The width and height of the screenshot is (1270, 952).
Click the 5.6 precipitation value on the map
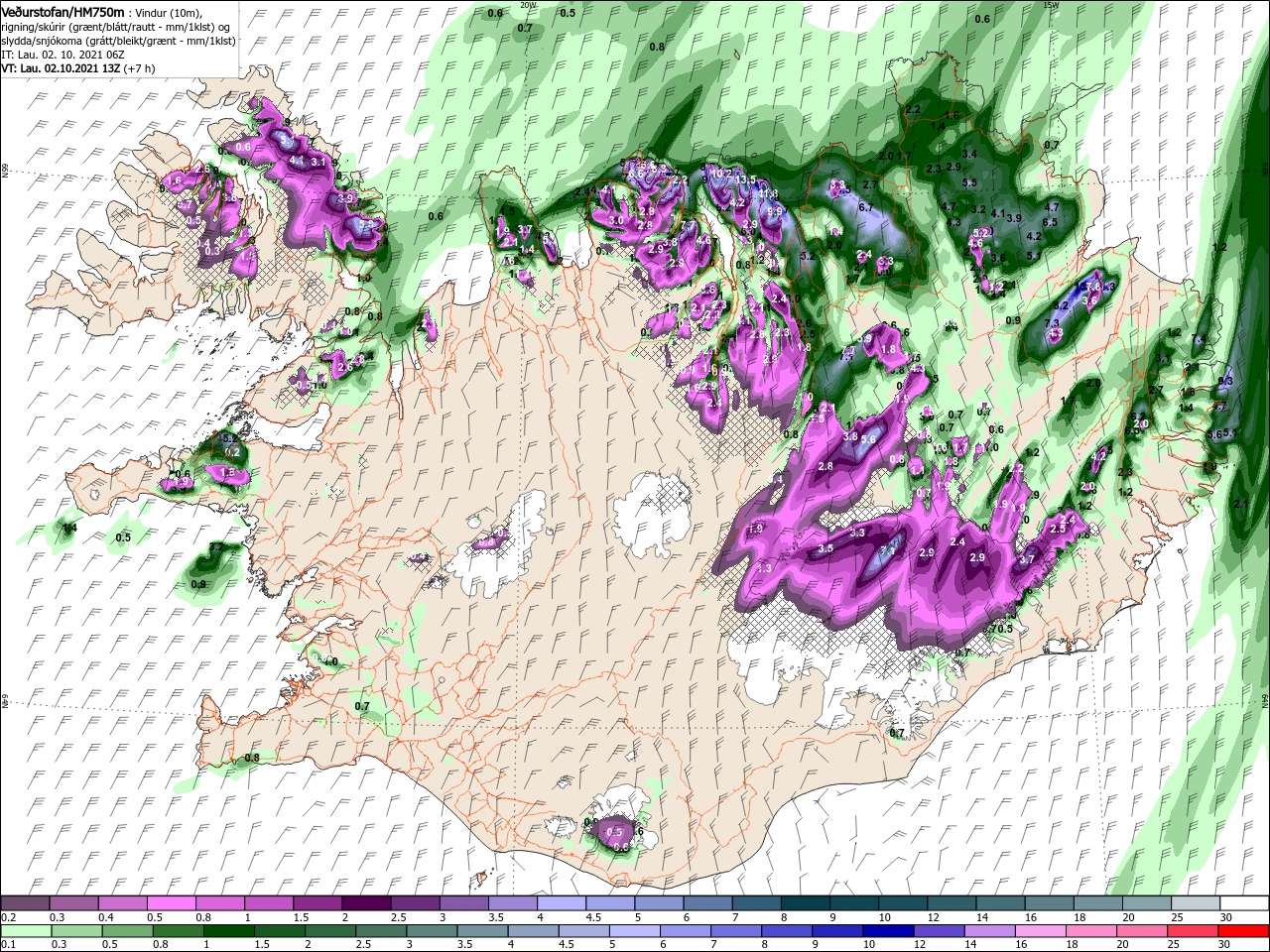pos(869,438)
